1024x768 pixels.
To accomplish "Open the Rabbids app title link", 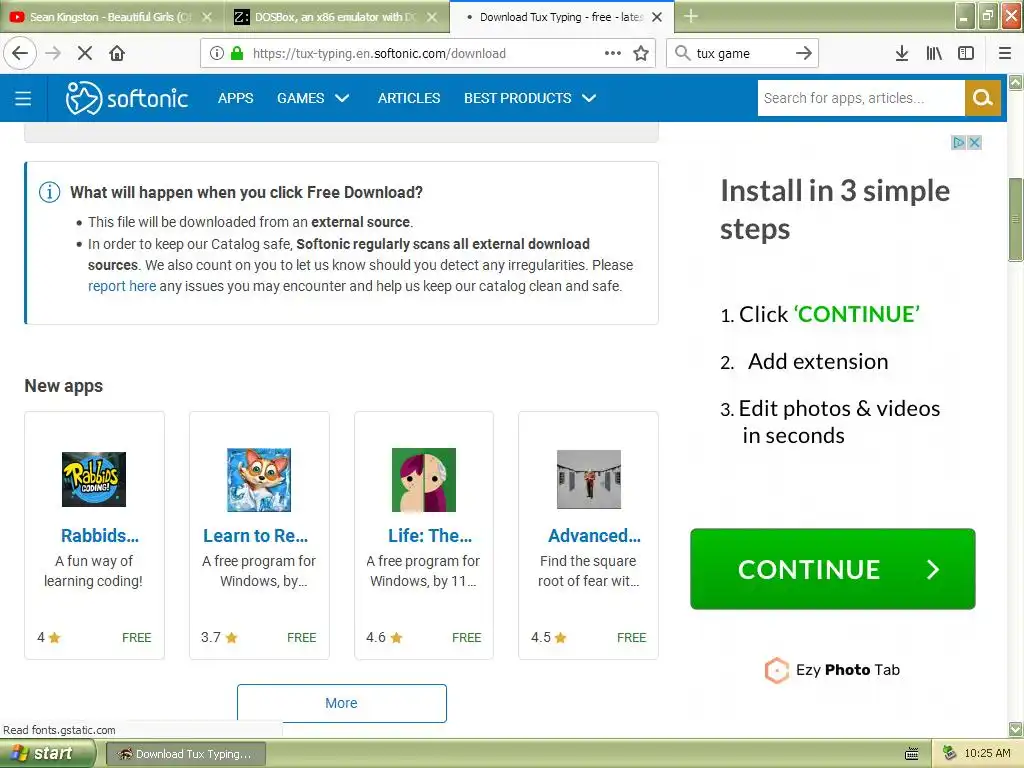I will click(x=100, y=536).
